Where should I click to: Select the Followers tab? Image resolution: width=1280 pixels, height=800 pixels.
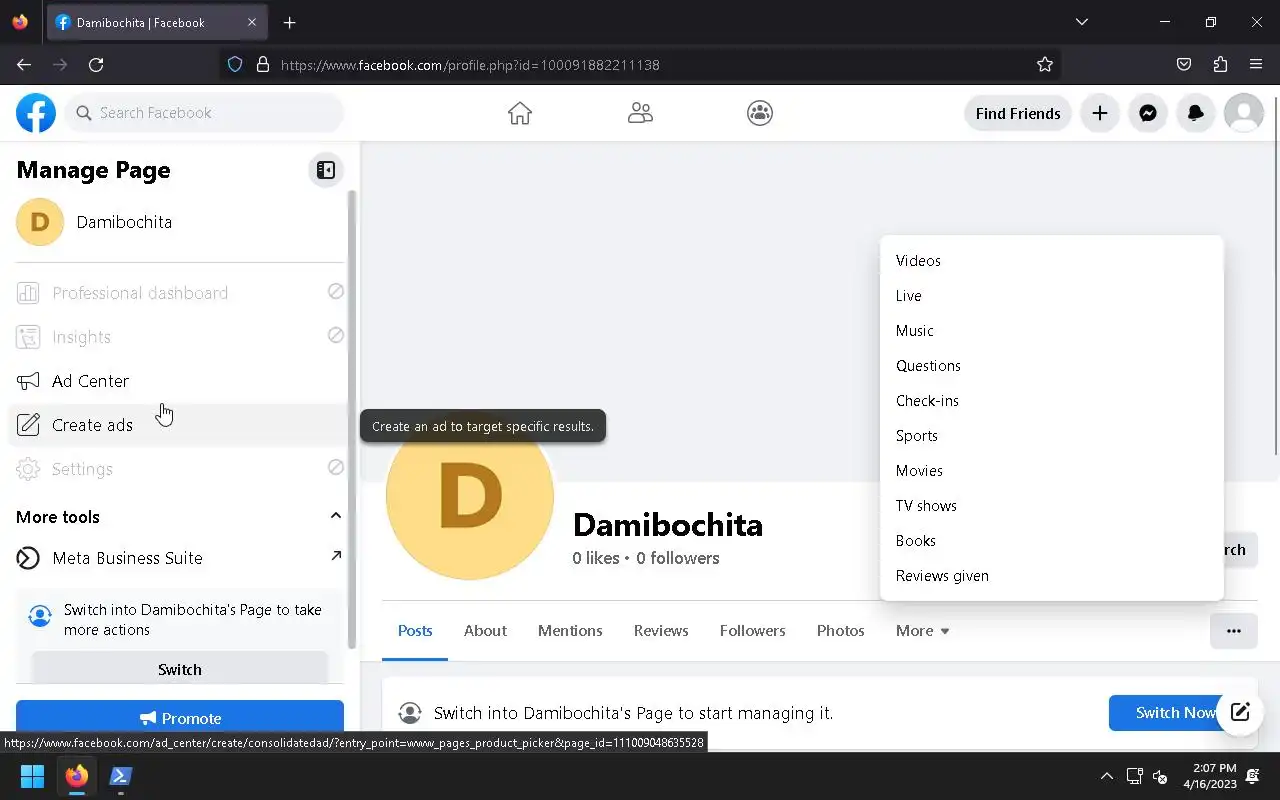pos(752,631)
